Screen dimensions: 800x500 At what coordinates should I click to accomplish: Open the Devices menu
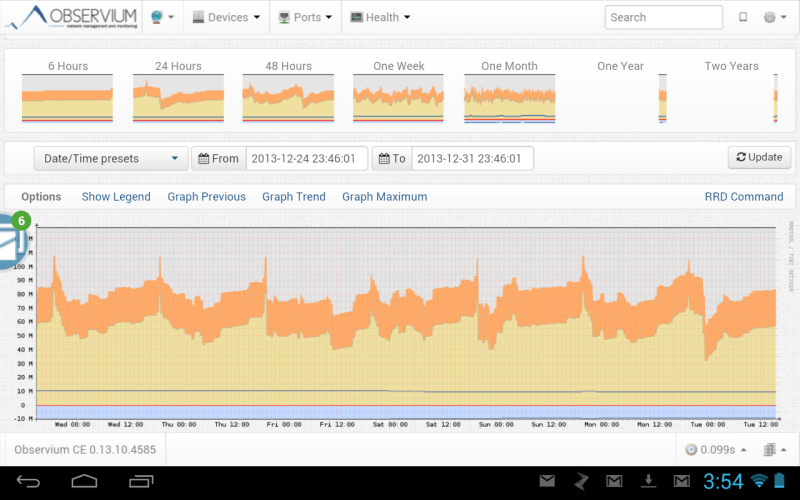(226, 17)
